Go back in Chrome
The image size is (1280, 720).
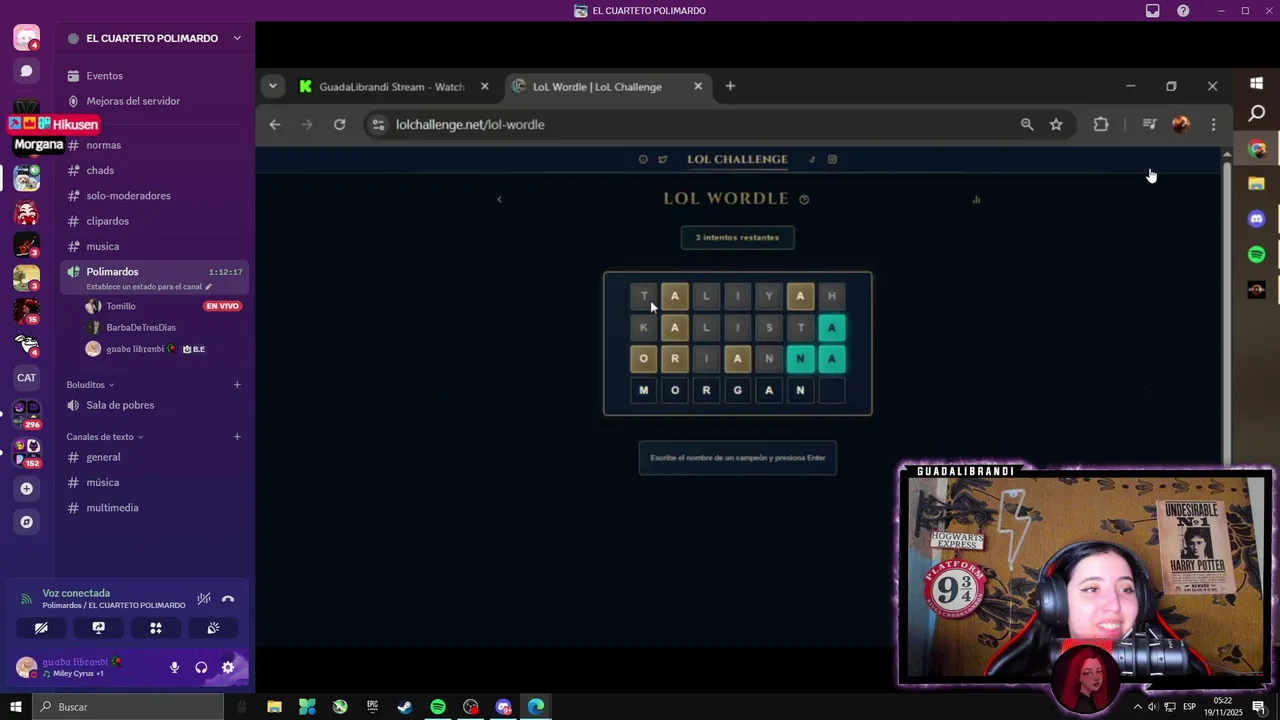pyautogui.click(x=275, y=125)
